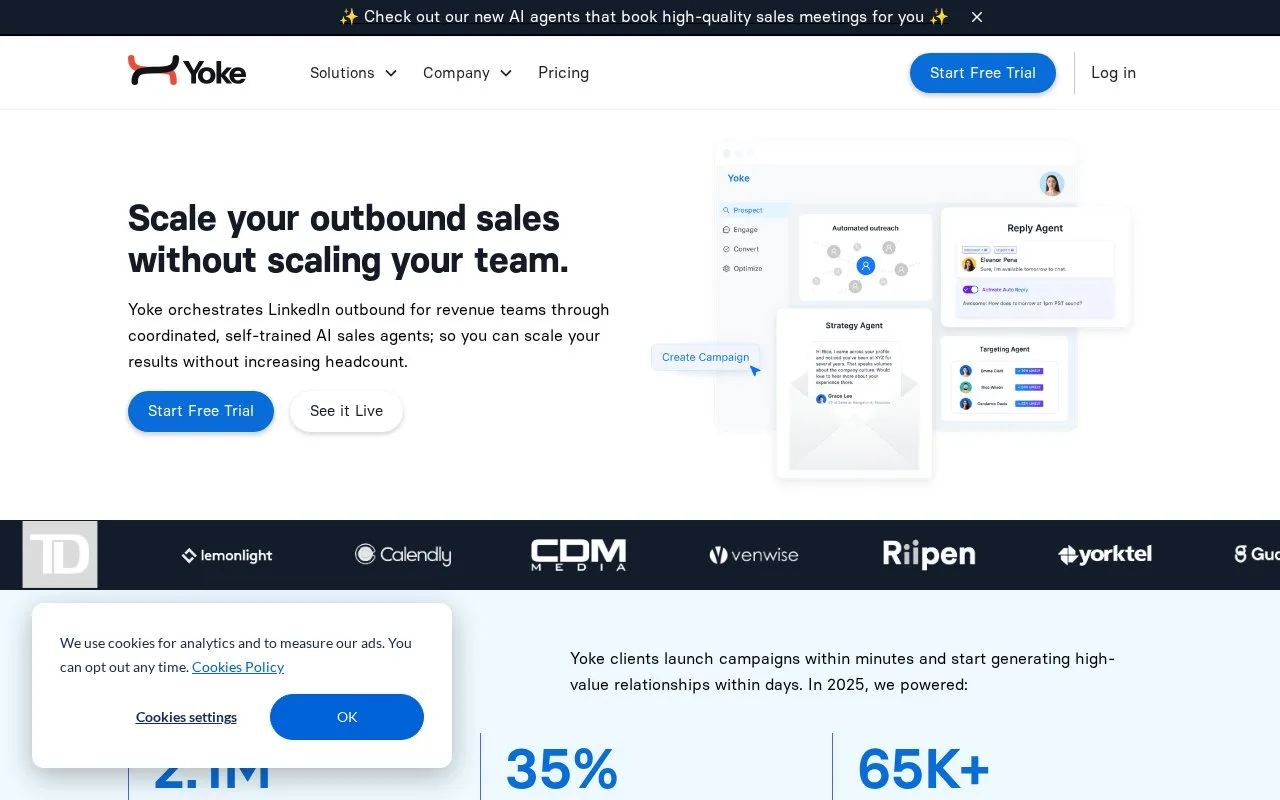Click the Calendly logo

(403, 554)
